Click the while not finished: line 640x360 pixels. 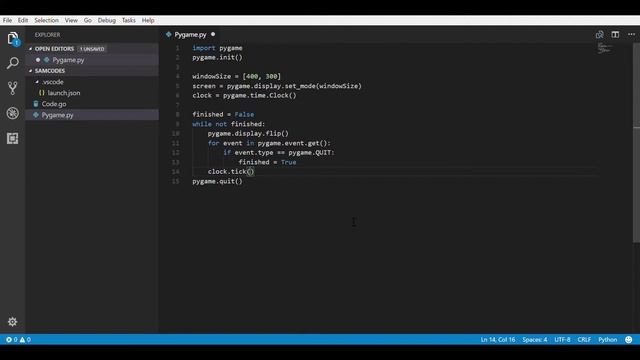point(229,124)
